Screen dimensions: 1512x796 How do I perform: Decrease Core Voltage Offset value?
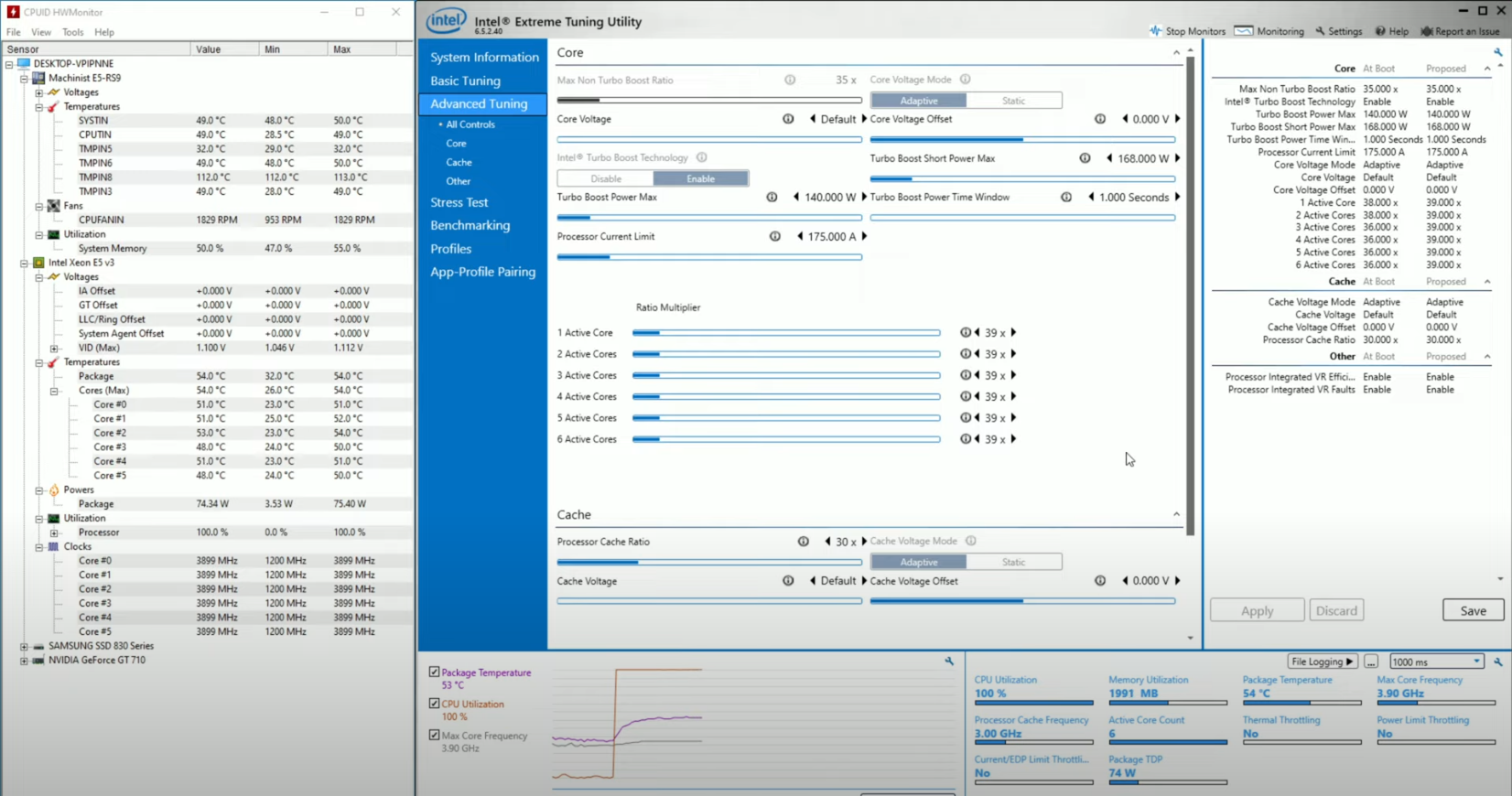click(1125, 119)
